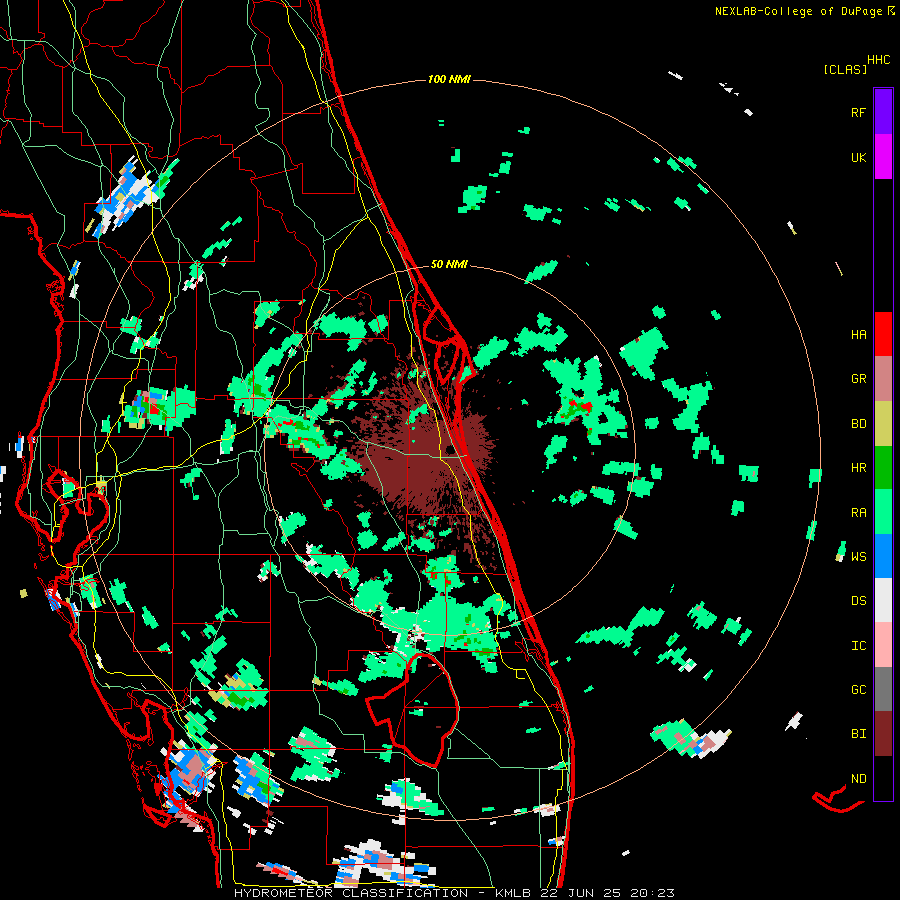Click the [CLAS] units label
The image size is (900, 900).
pos(845,69)
